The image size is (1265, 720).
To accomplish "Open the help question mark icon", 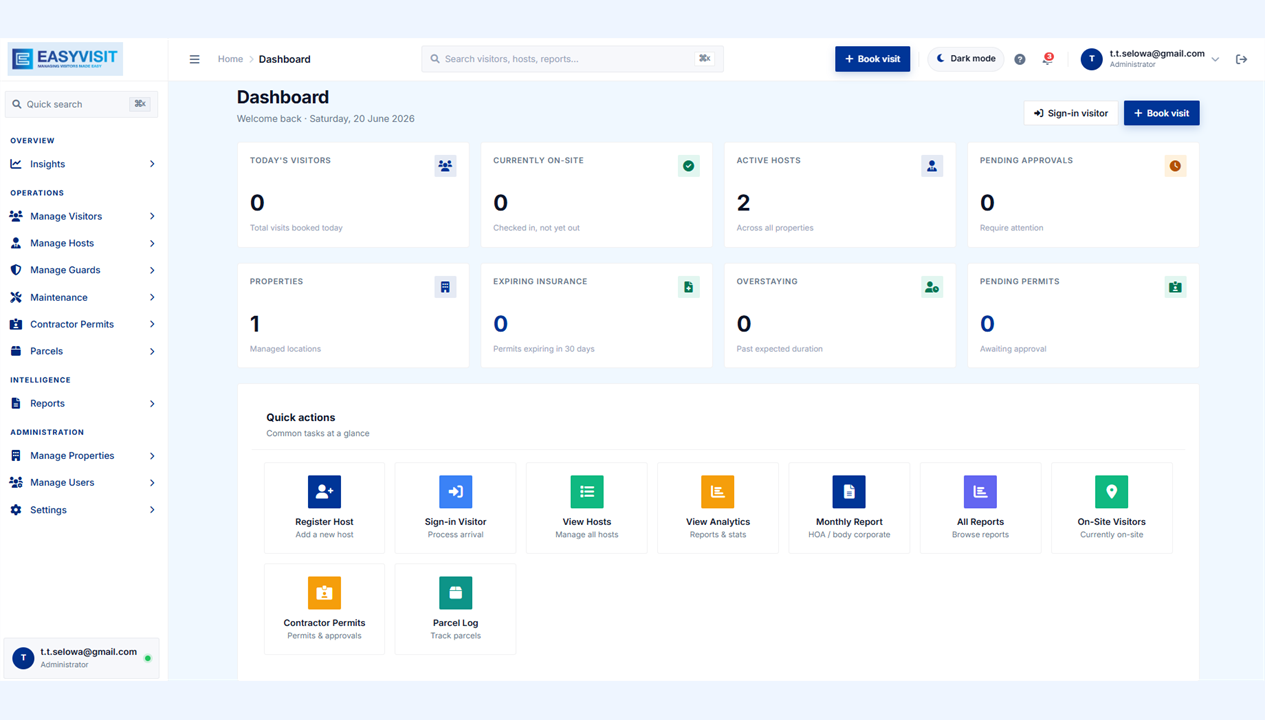I will [1020, 59].
